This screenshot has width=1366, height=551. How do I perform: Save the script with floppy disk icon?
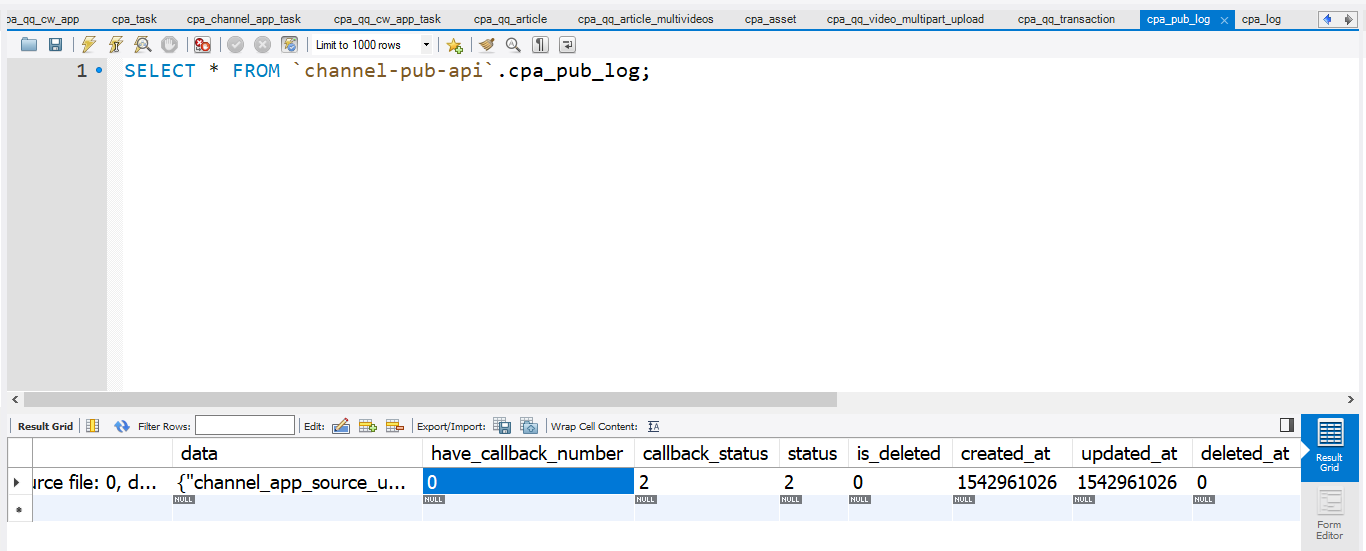click(55, 45)
